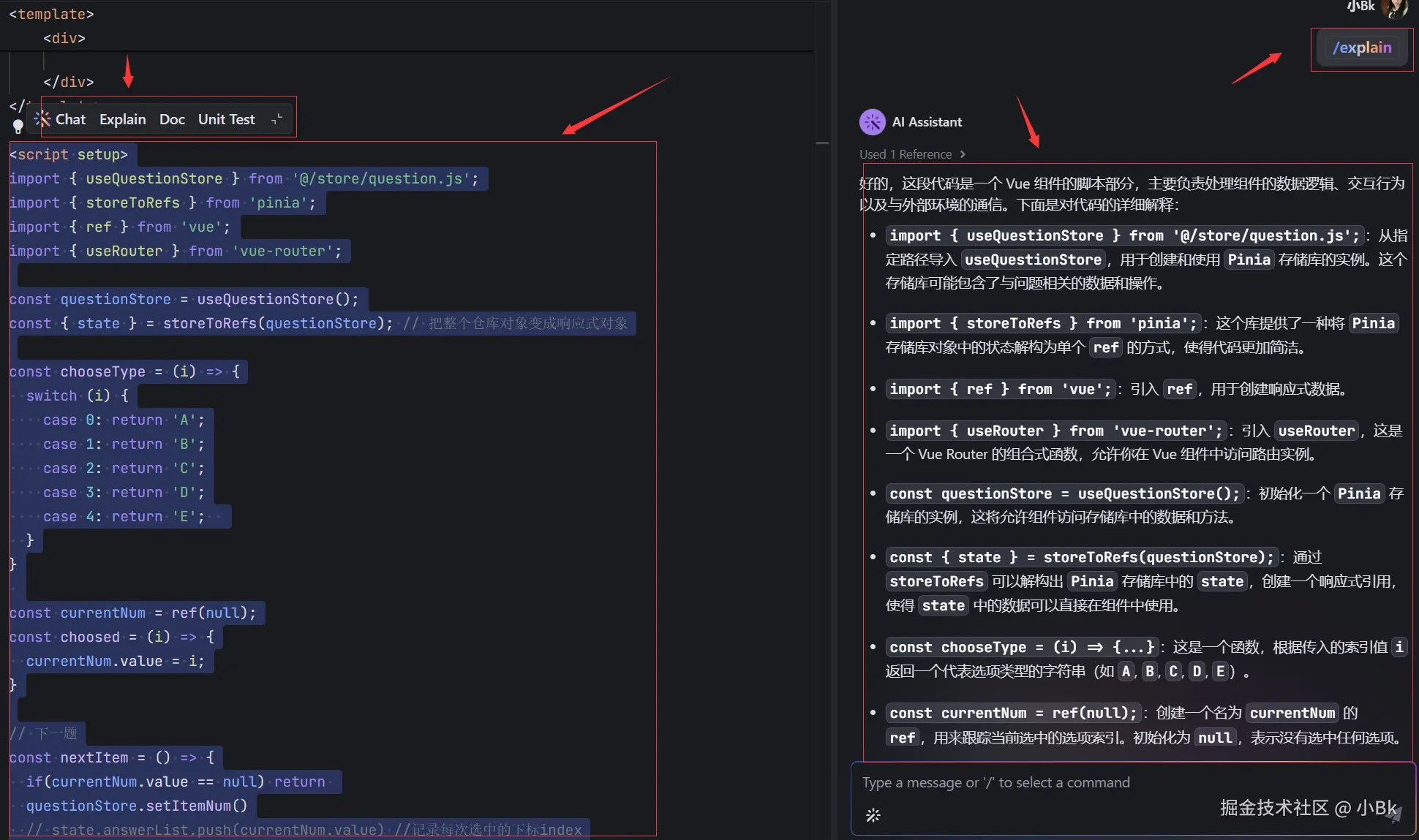Click the 'Used 1 Reference' label
Image resolution: width=1419 pixels, height=840 pixels.
[906, 154]
